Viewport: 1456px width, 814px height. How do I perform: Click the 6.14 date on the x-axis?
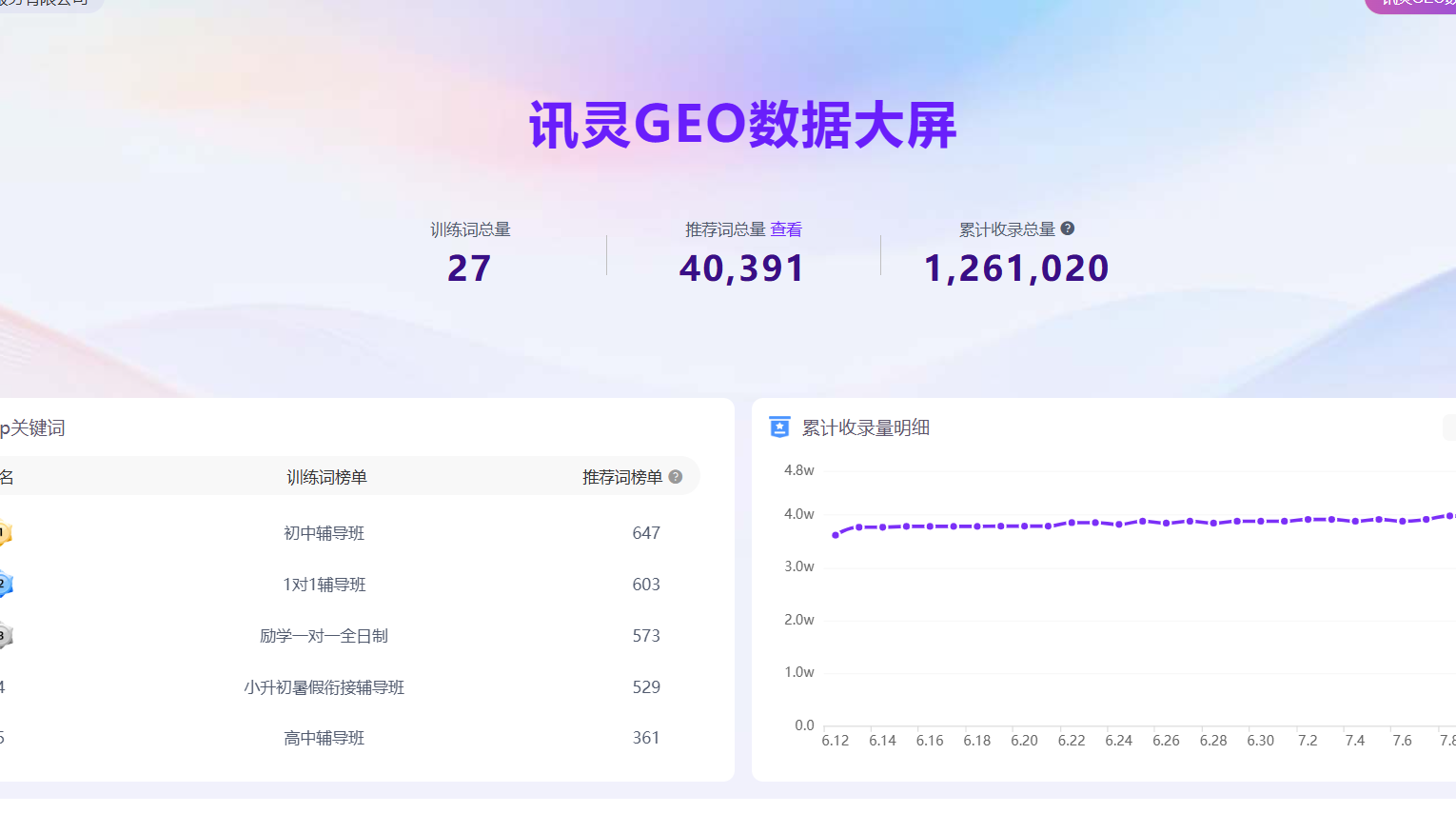[883, 741]
